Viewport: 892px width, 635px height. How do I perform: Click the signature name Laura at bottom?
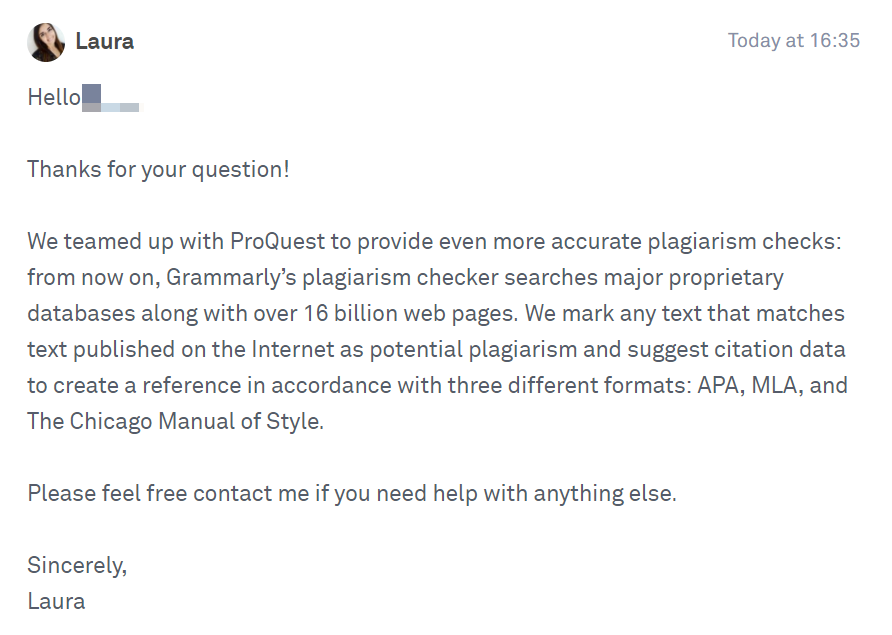click(56, 601)
